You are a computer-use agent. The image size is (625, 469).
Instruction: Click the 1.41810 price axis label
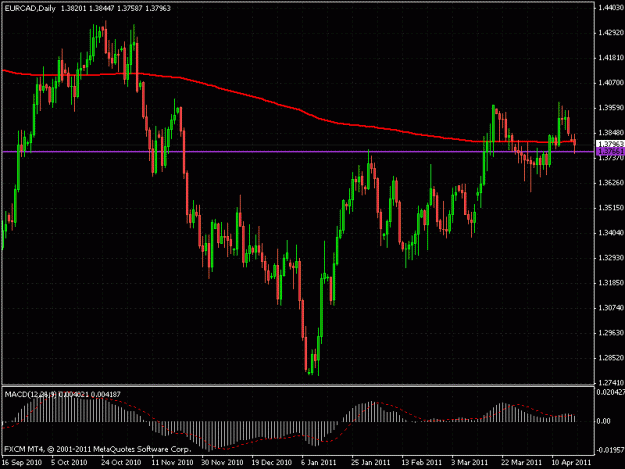[x=611, y=58]
